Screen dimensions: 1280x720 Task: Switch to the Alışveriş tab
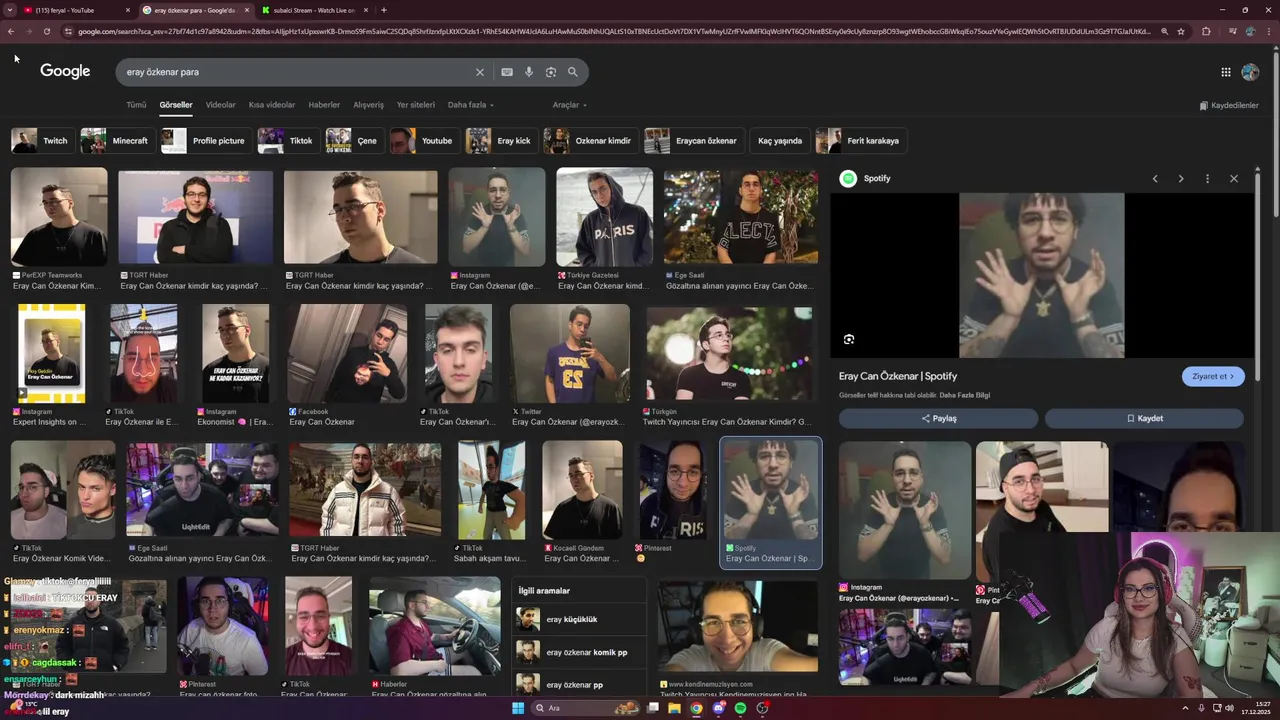coord(368,105)
